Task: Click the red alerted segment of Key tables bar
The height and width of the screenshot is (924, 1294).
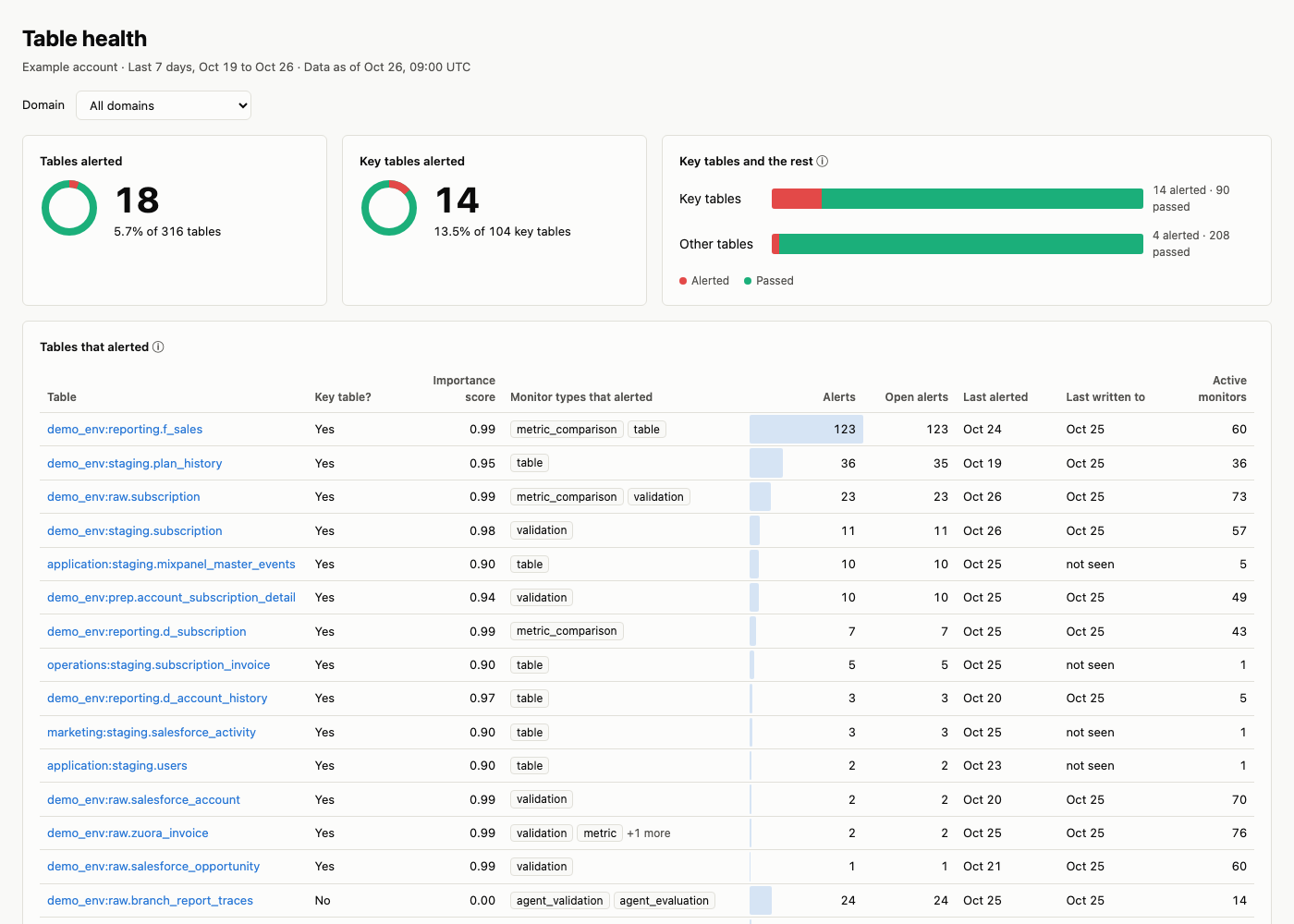Action: click(x=797, y=199)
